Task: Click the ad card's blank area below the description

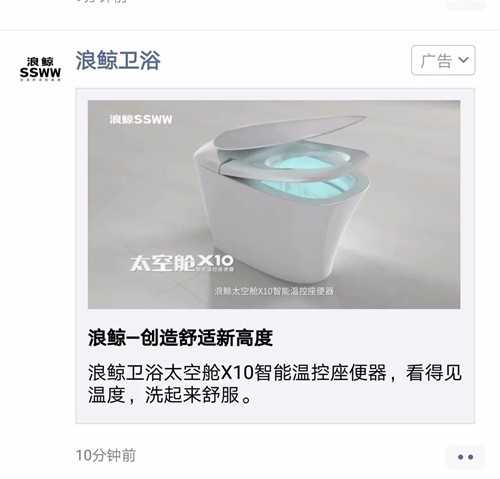Action: pyautogui.click(x=275, y=414)
